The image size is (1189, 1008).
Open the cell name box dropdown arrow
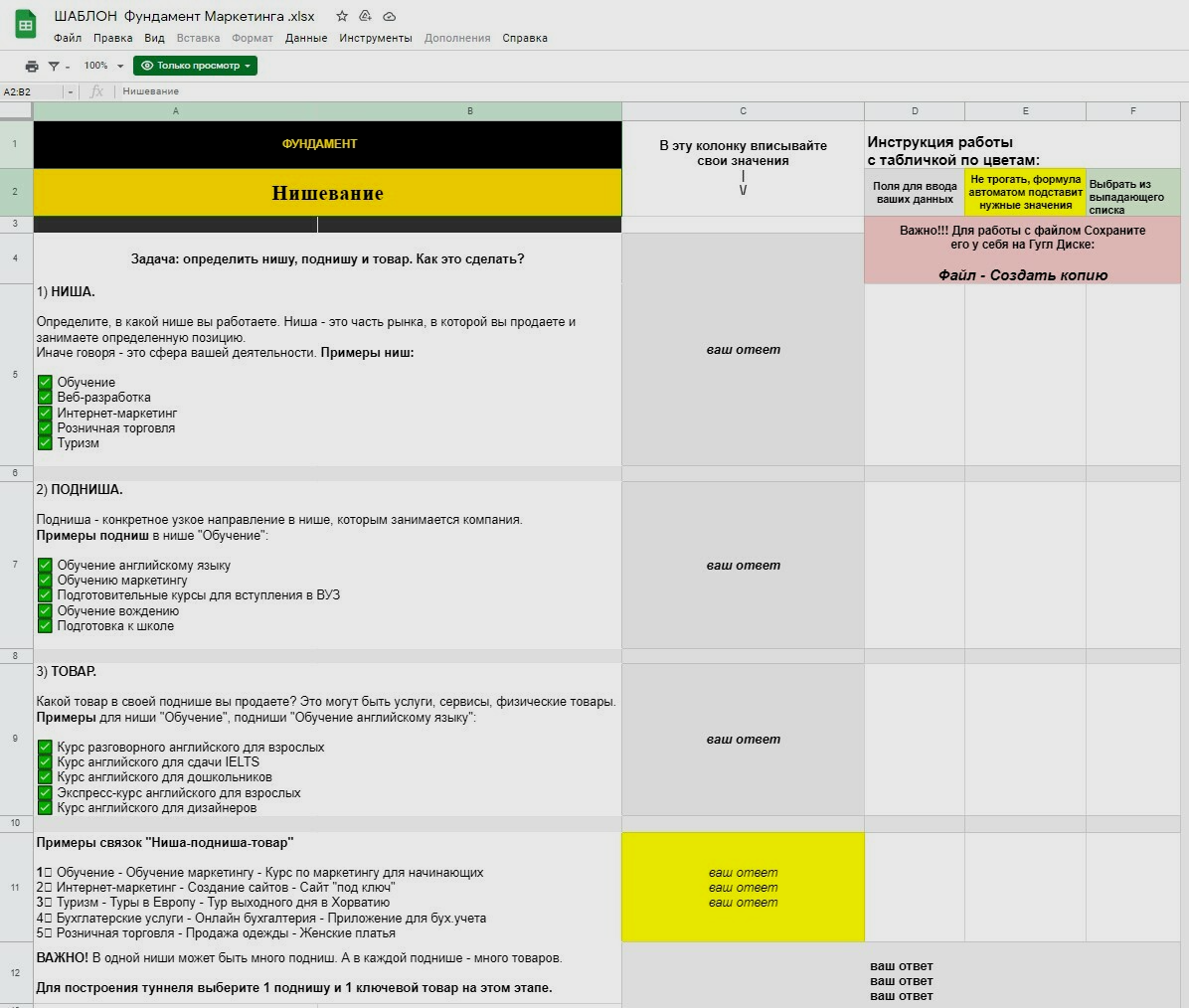[x=70, y=91]
